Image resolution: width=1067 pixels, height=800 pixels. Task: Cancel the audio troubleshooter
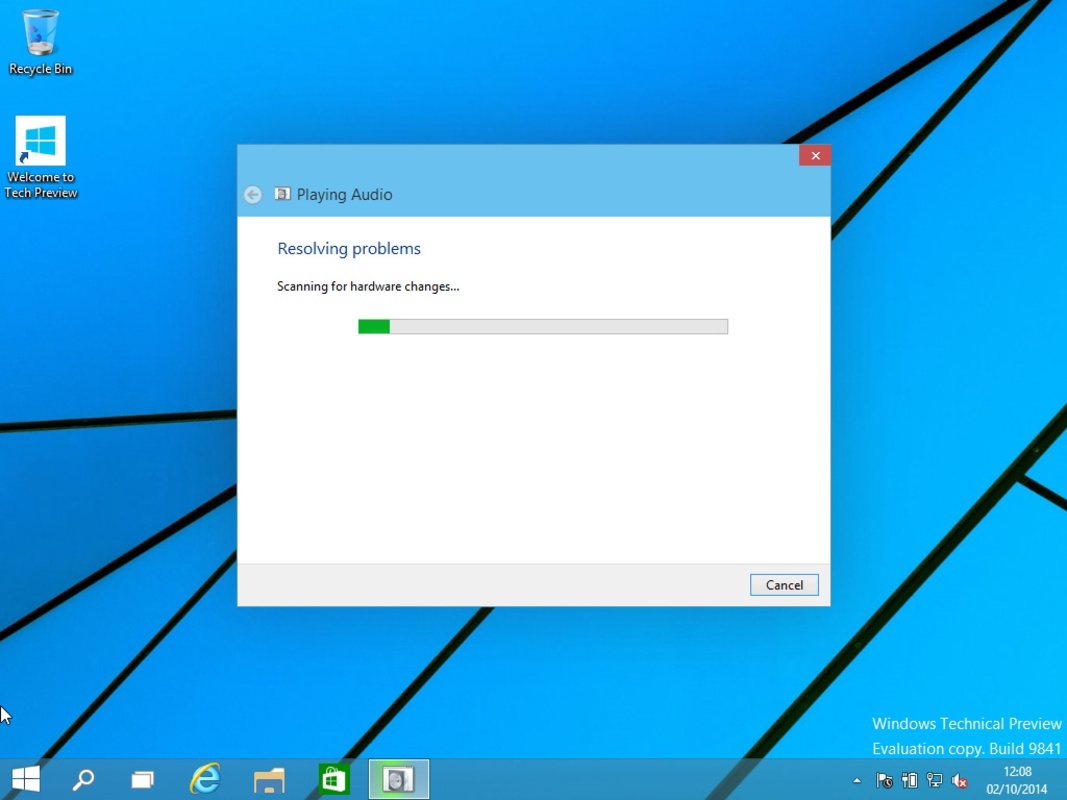pos(784,585)
